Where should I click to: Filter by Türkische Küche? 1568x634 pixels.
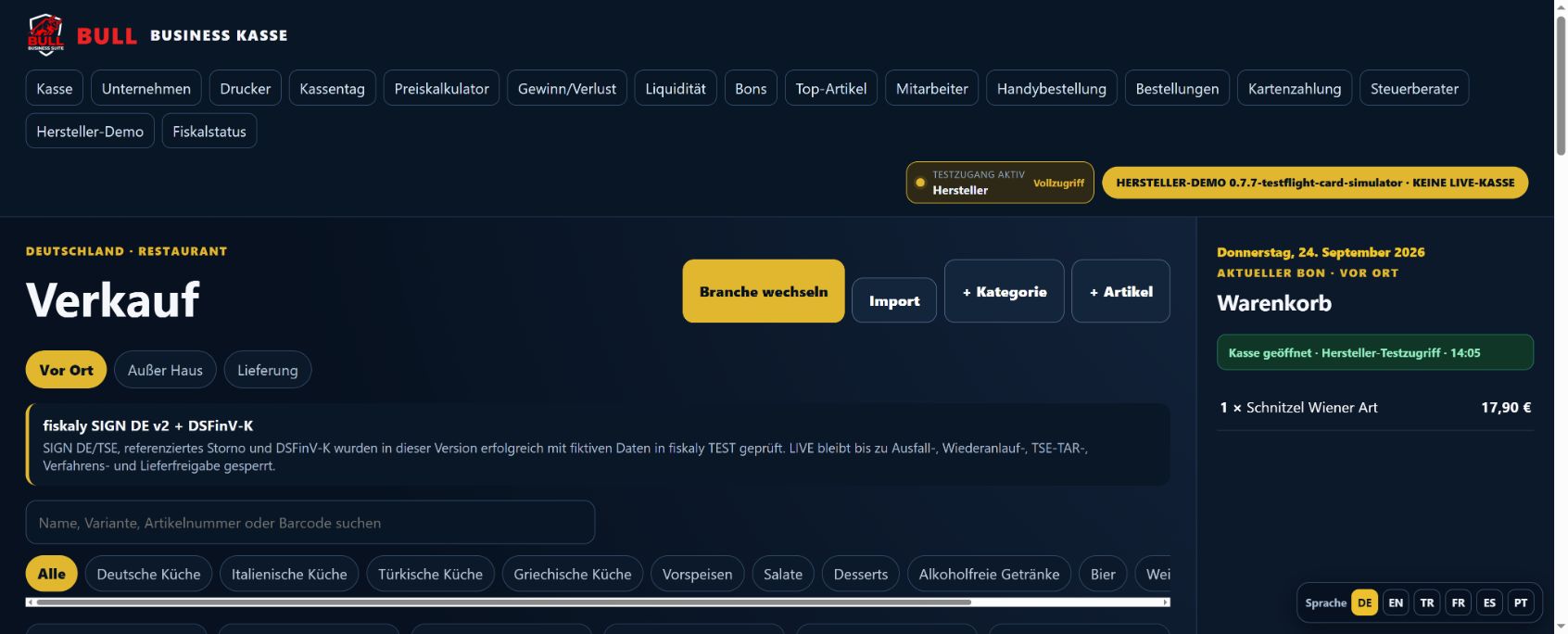tap(430, 574)
